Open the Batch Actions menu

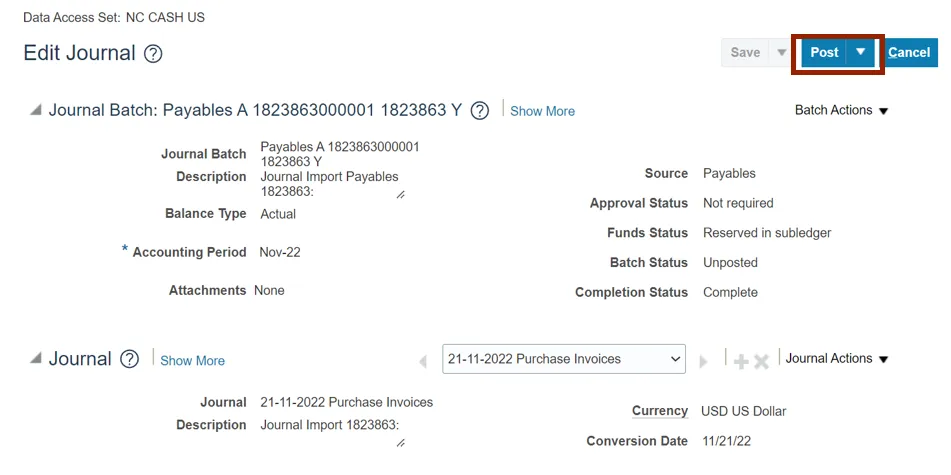[841, 110]
